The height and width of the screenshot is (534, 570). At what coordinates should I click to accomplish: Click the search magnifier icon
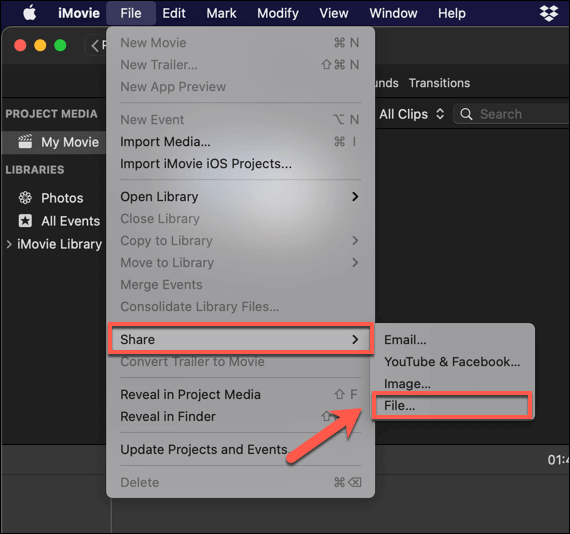click(466, 114)
